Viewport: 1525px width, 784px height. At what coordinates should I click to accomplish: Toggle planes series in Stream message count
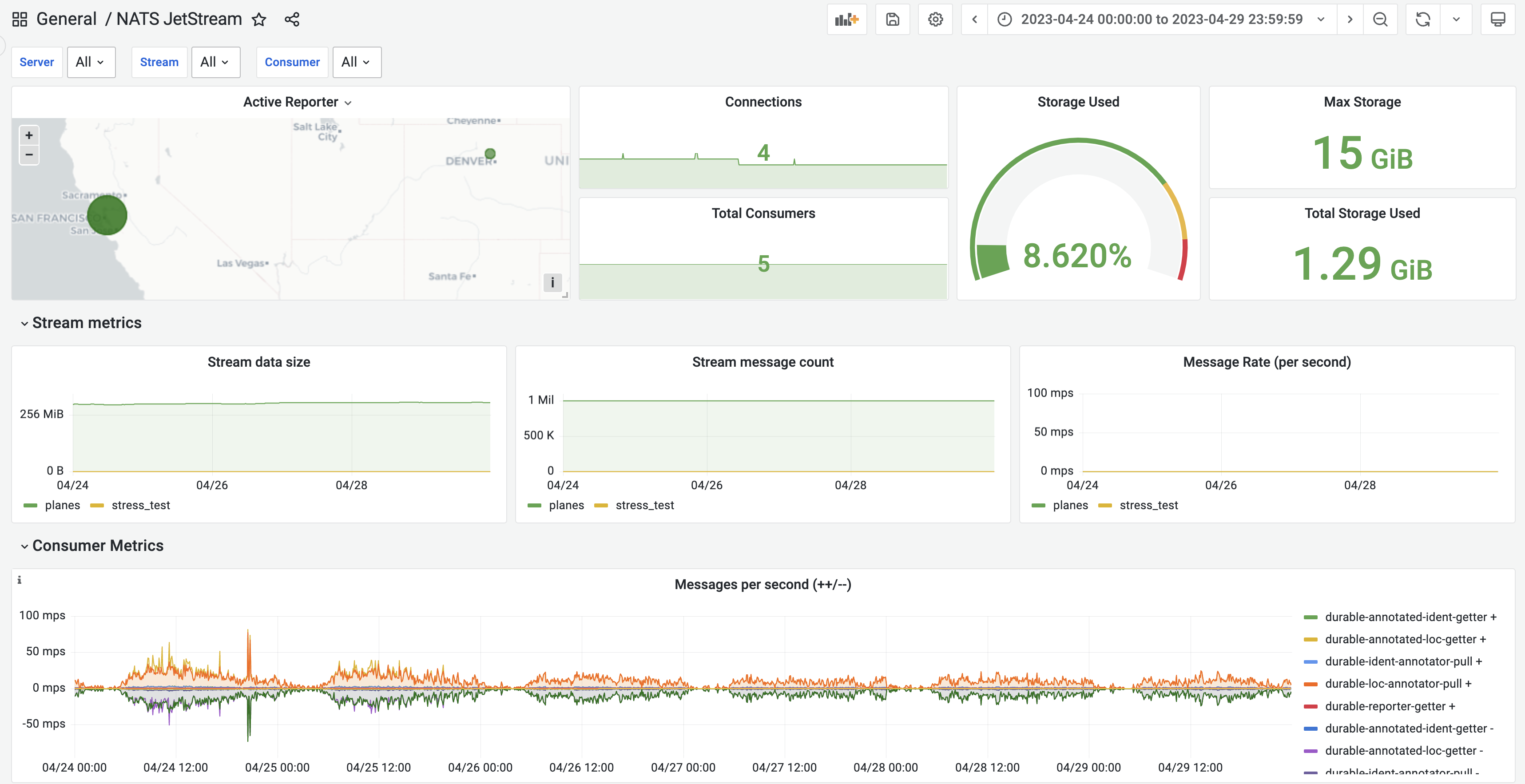tap(566, 505)
